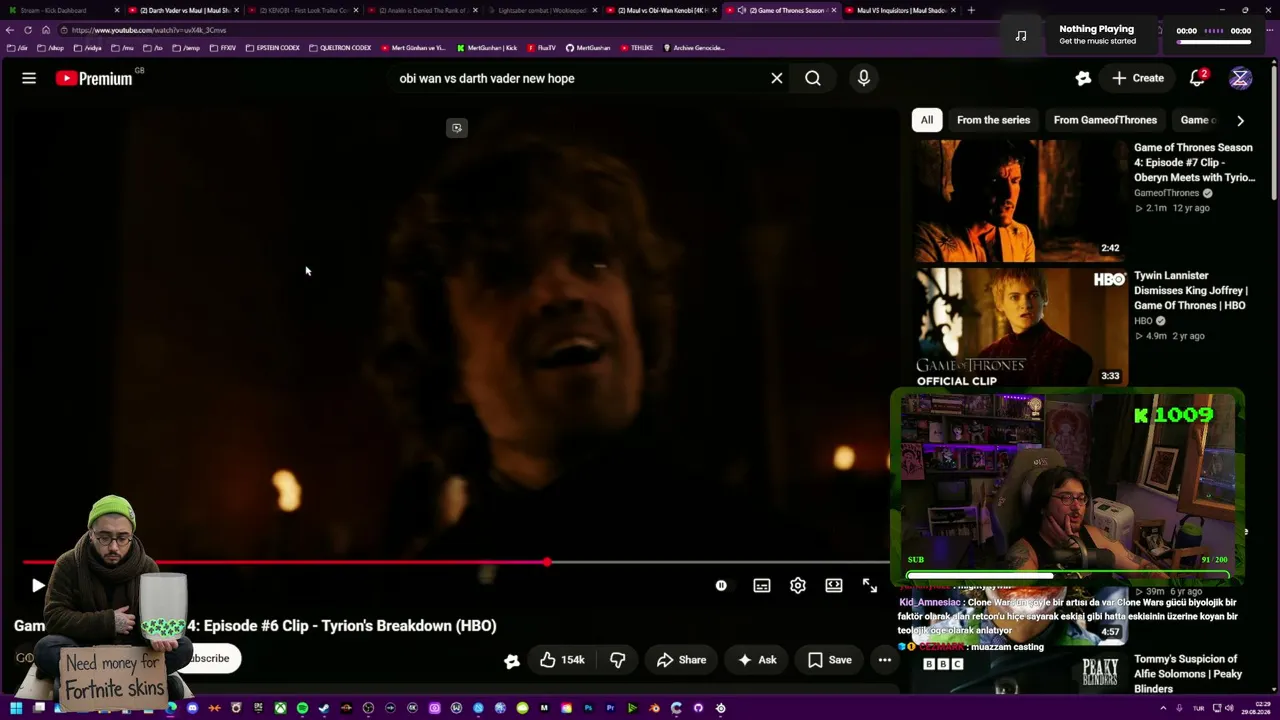The width and height of the screenshot is (1280, 720).
Task: Switch to Maul vs Obi-Wan Kenobi tab
Action: point(662,10)
